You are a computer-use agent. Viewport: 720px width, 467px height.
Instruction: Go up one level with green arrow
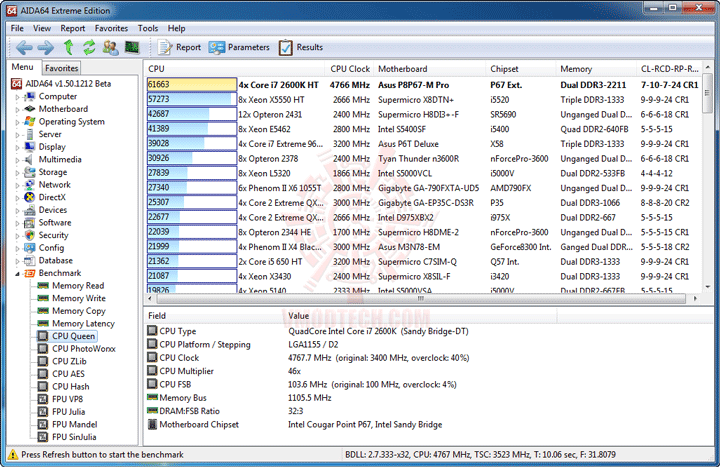(x=68, y=47)
